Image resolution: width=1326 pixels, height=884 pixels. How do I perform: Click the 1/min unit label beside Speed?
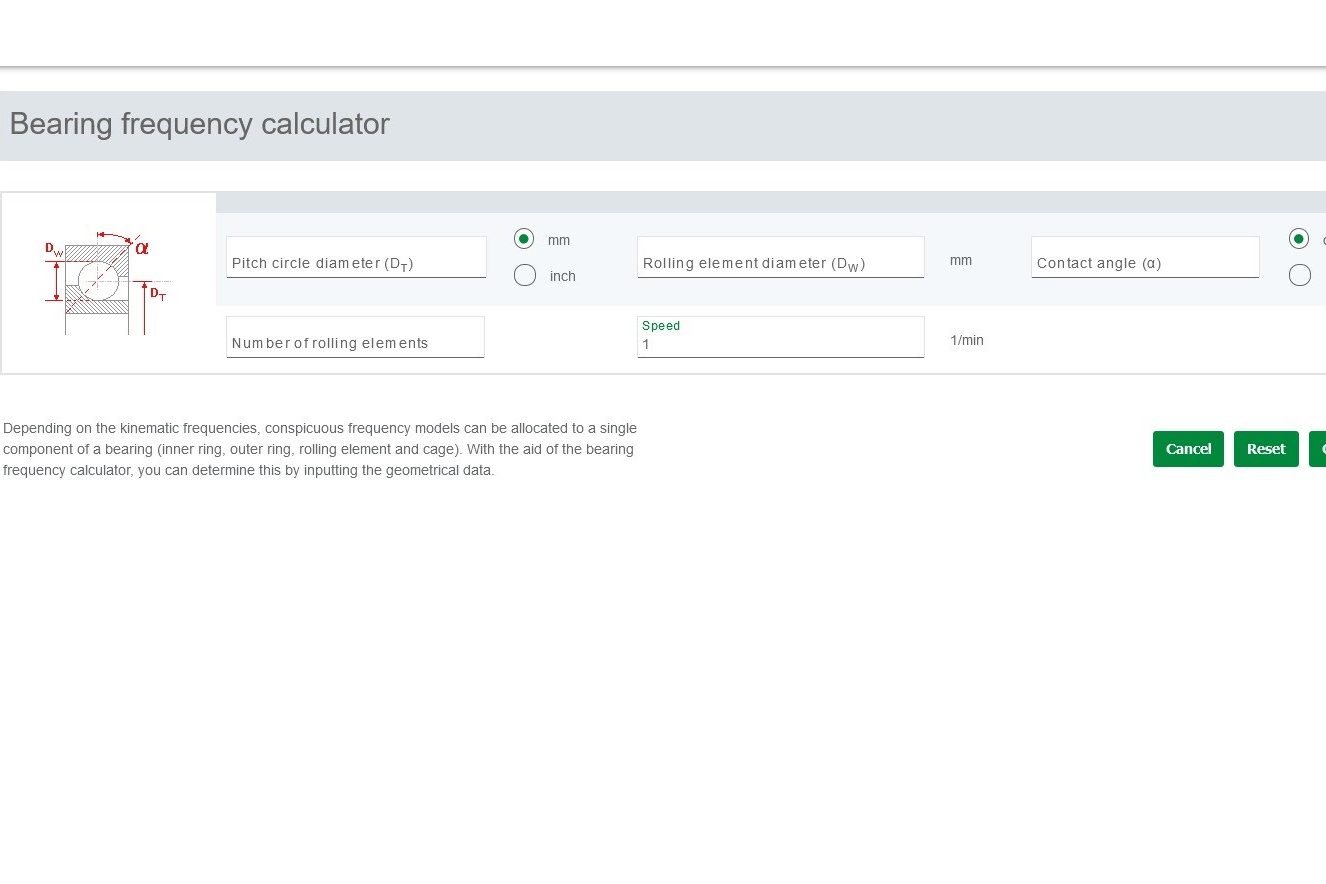click(966, 340)
